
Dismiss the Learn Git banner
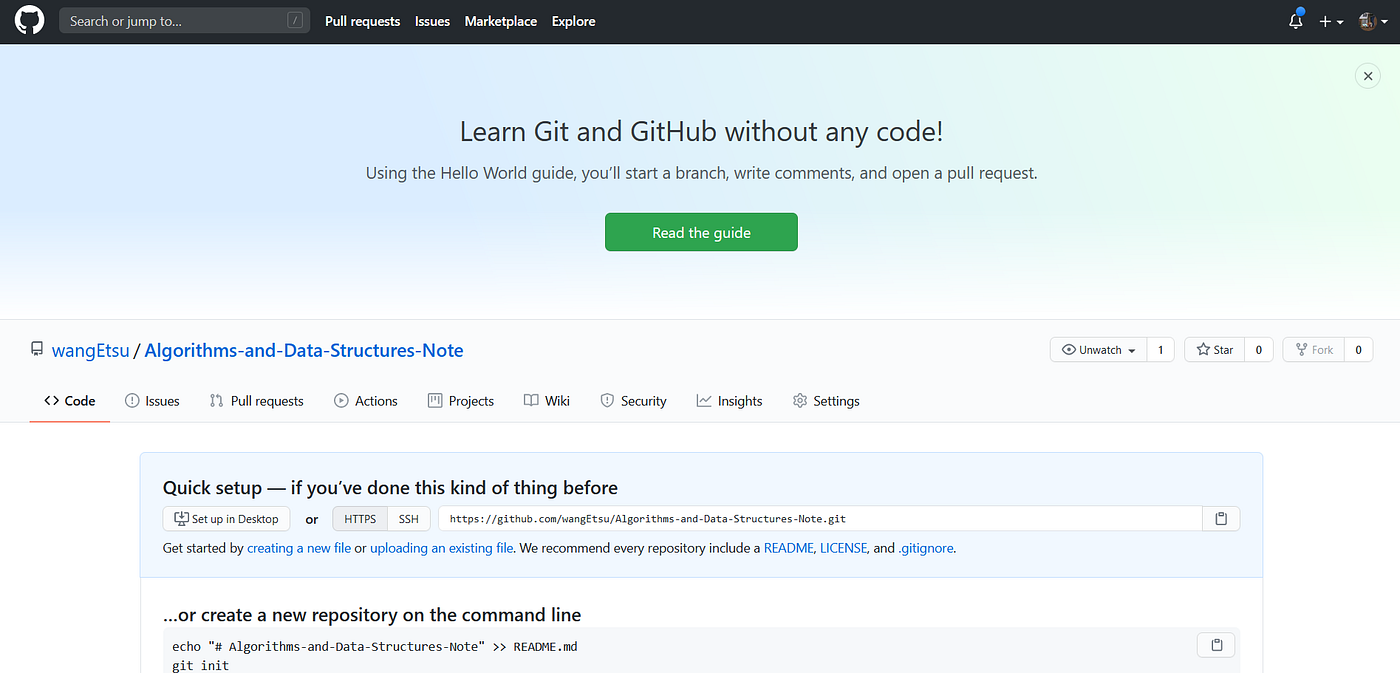pos(1367,75)
